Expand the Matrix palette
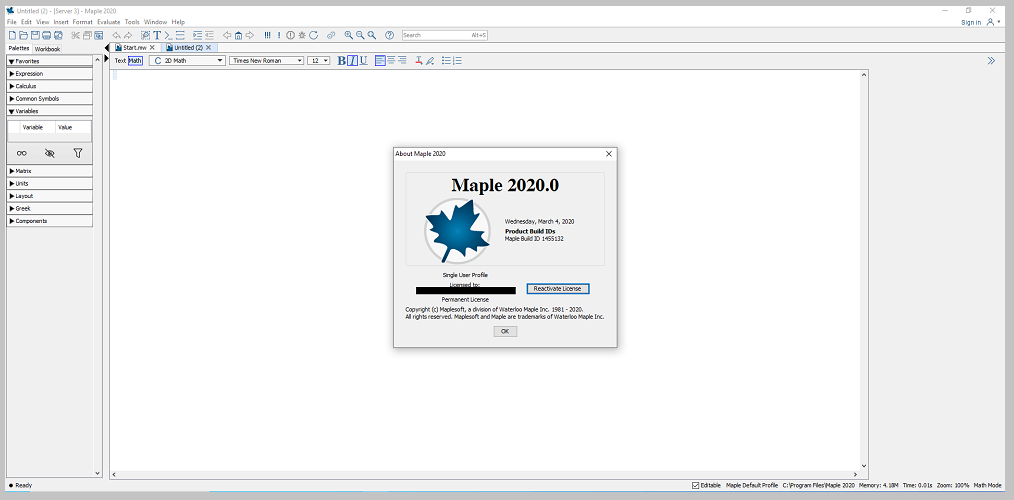Image resolution: width=1014 pixels, height=500 pixels. (50, 171)
